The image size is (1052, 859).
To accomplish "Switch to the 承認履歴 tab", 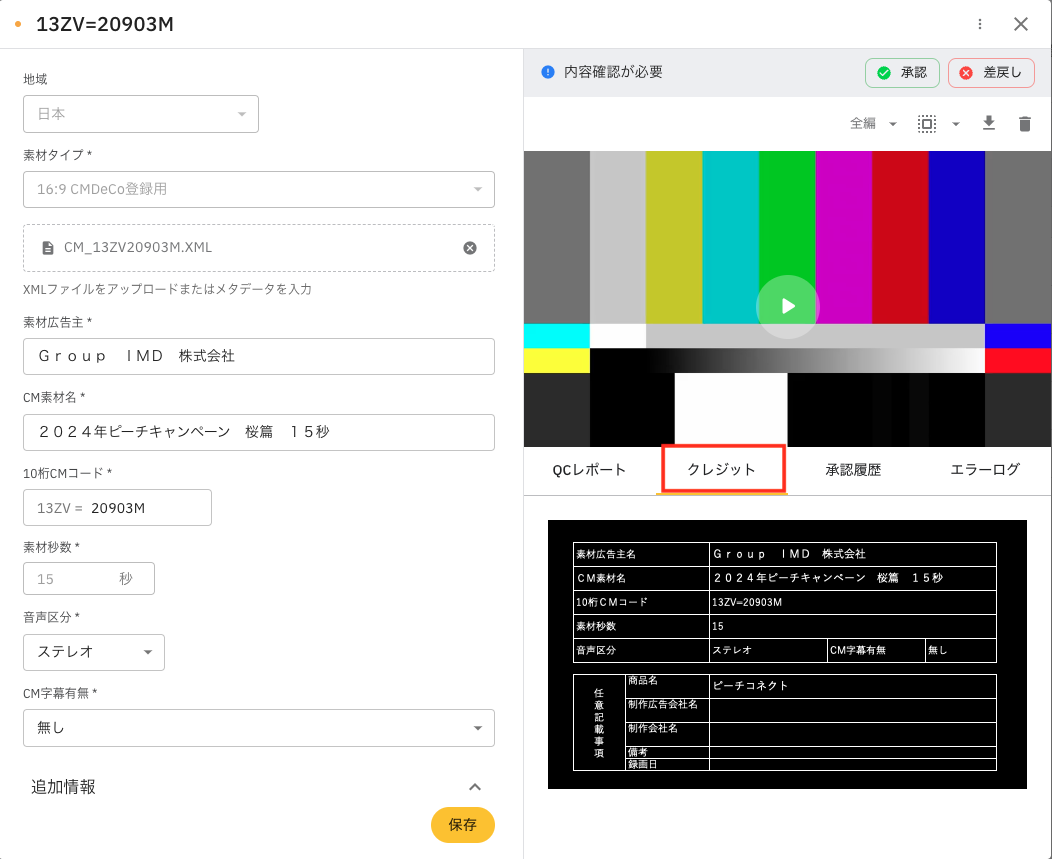I will pos(853,470).
